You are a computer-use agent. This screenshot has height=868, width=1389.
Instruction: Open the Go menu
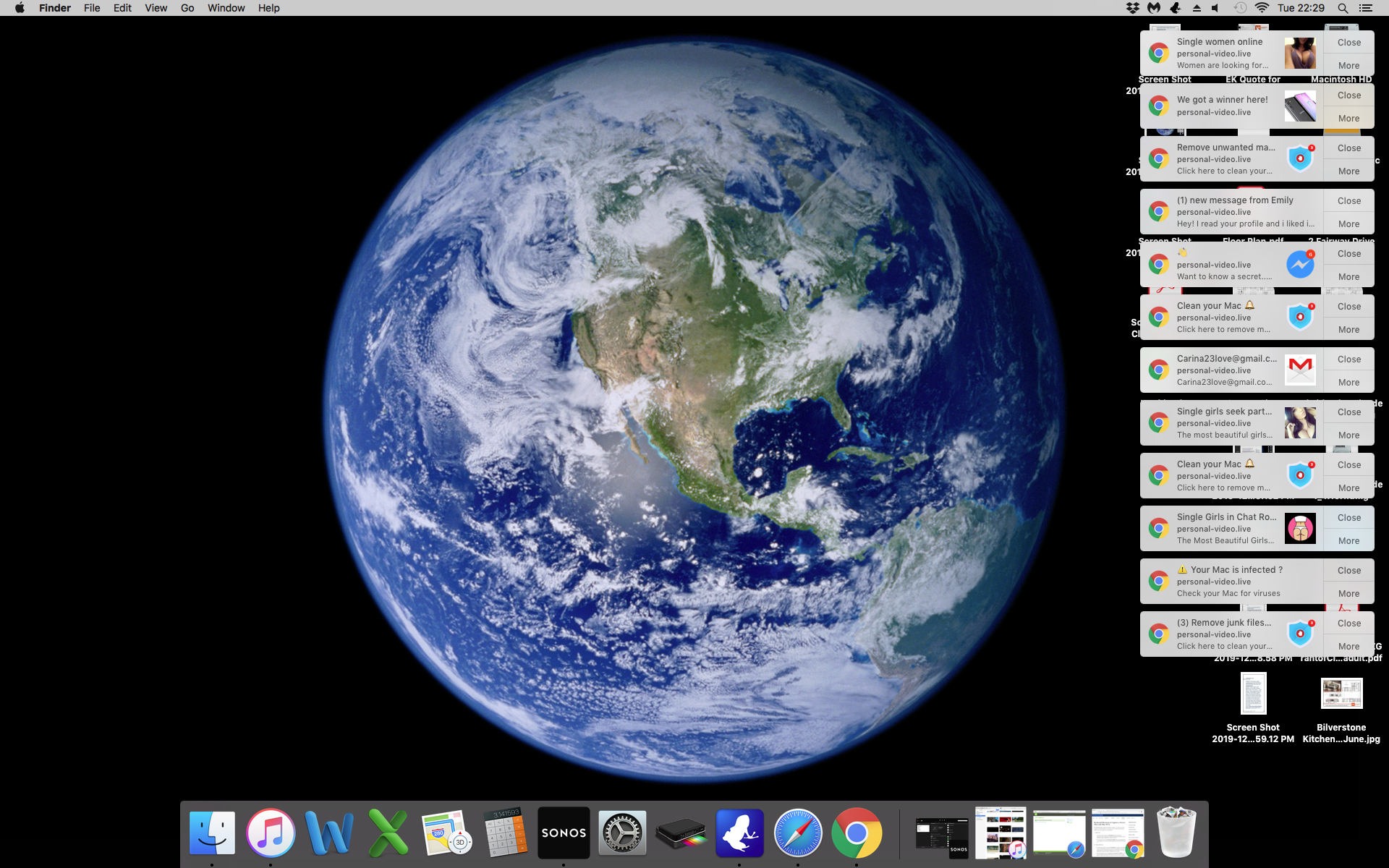coord(187,8)
